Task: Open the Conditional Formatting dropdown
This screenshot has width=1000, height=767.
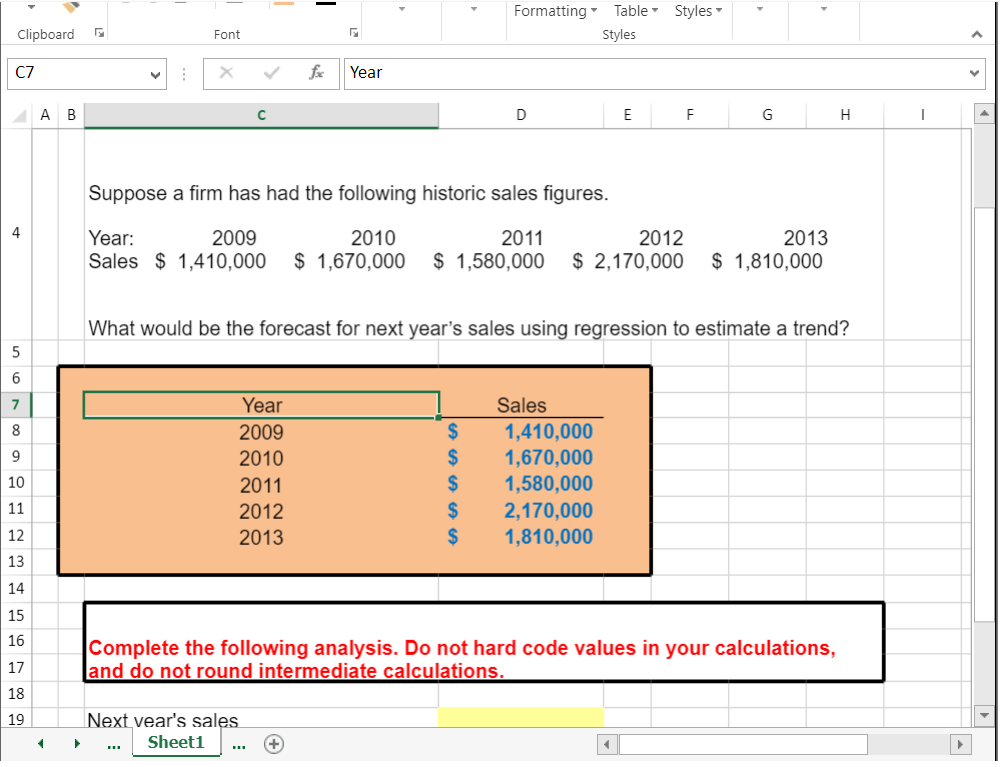Action: (x=555, y=11)
